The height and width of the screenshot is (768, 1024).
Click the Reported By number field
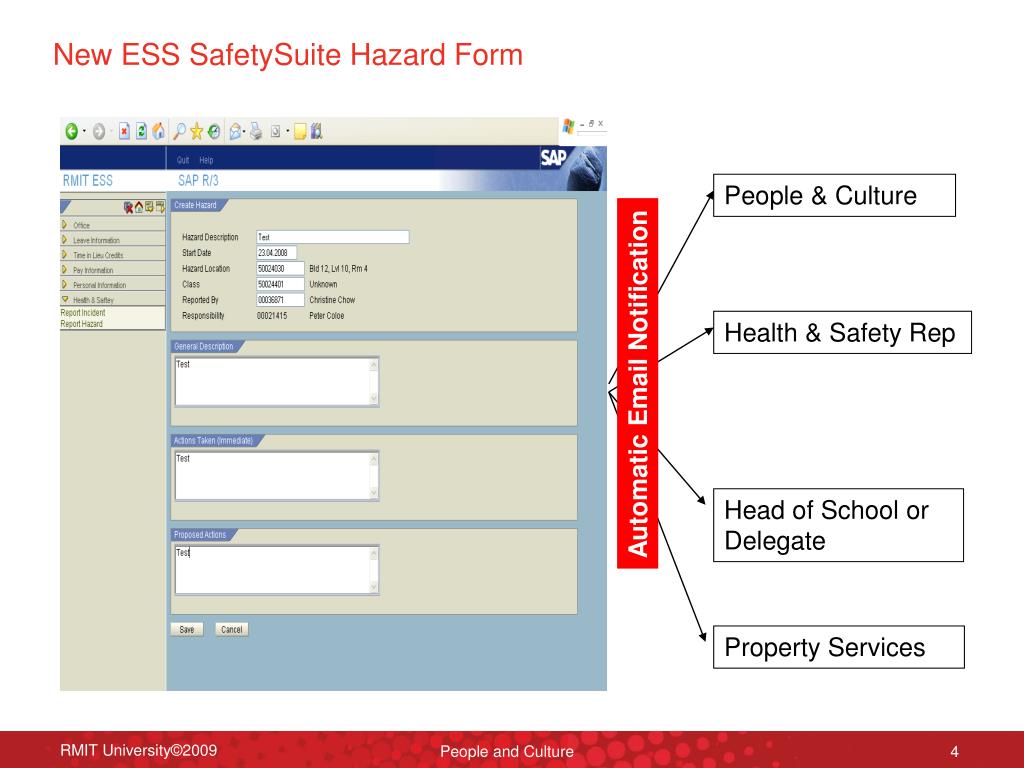(x=280, y=300)
